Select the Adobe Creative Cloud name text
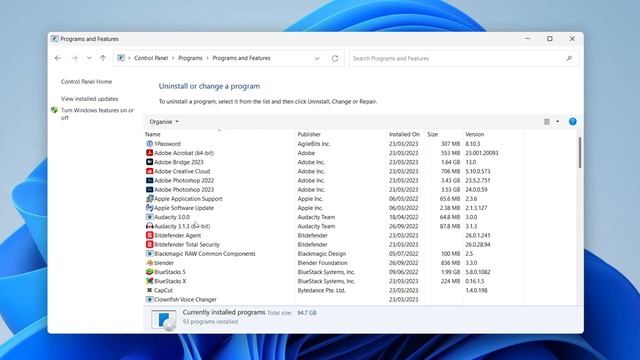Viewport: 640px width, 360px height. point(182,171)
